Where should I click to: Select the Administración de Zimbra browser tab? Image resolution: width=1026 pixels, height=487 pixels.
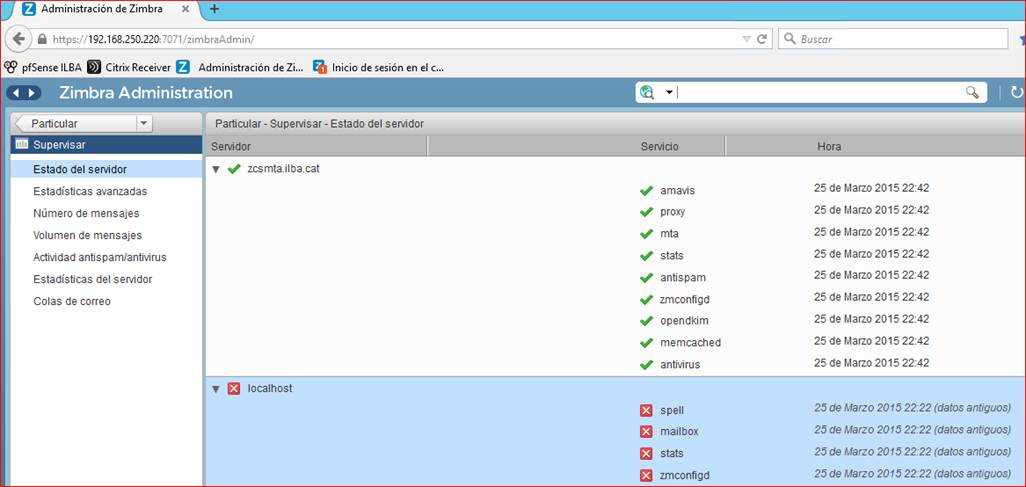(x=105, y=10)
